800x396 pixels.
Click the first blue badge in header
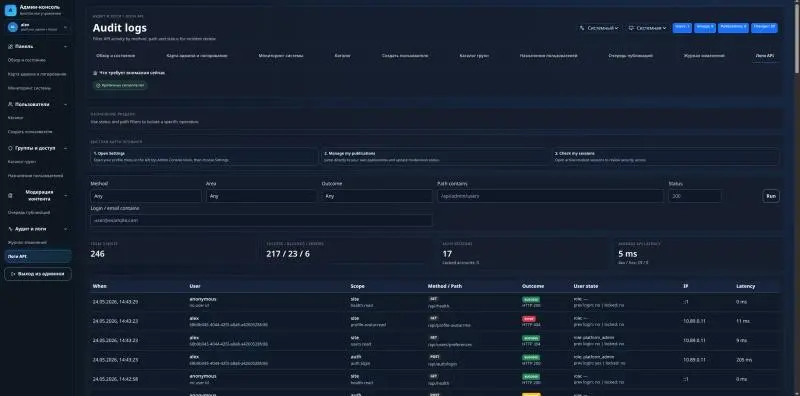682,28
